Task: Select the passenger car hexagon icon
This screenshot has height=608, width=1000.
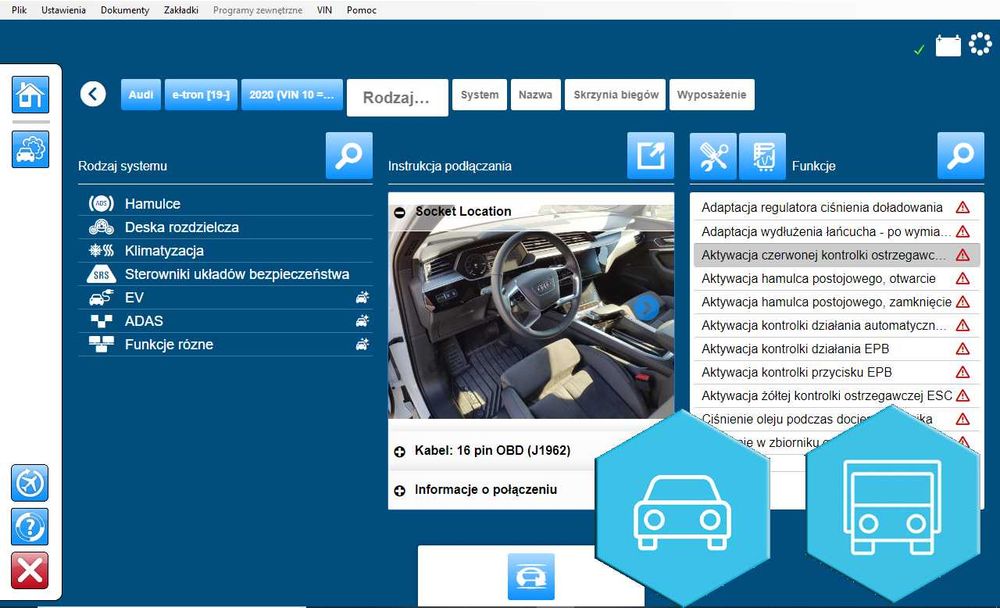Action: point(683,508)
